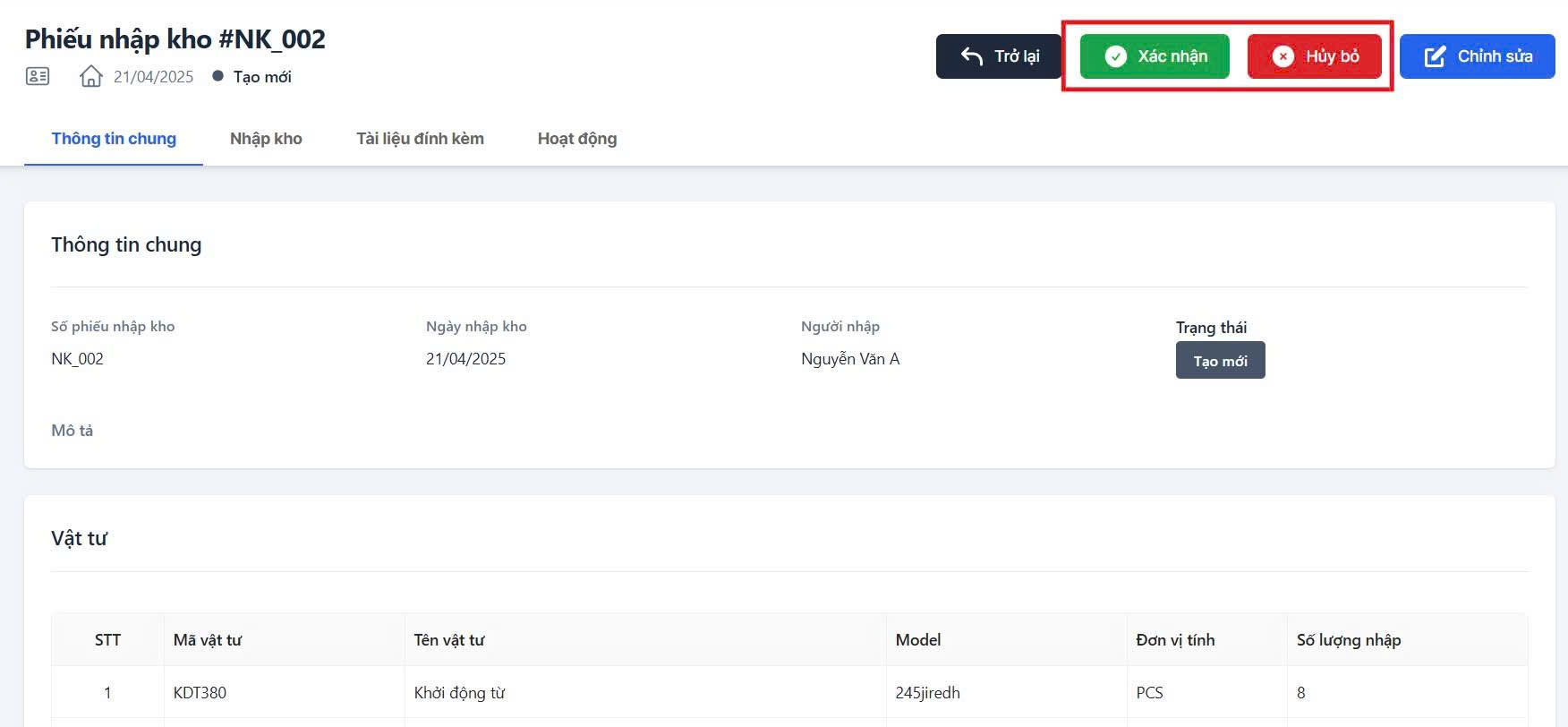Click the checkmark icon in Xác nhận
Screen dimensions: 1568x727
1115,56
